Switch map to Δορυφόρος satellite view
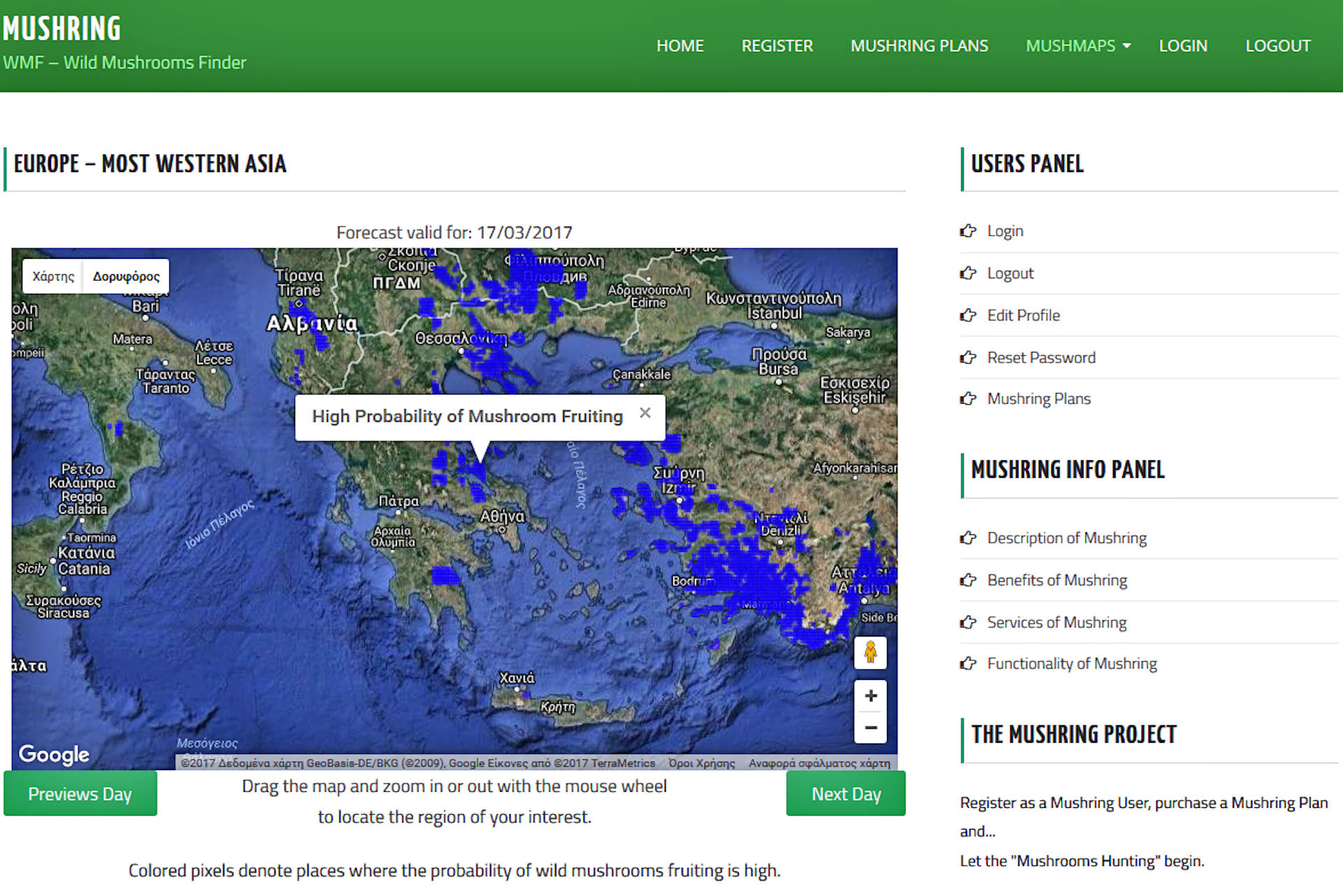This screenshot has height=896, width=1343. [x=126, y=276]
